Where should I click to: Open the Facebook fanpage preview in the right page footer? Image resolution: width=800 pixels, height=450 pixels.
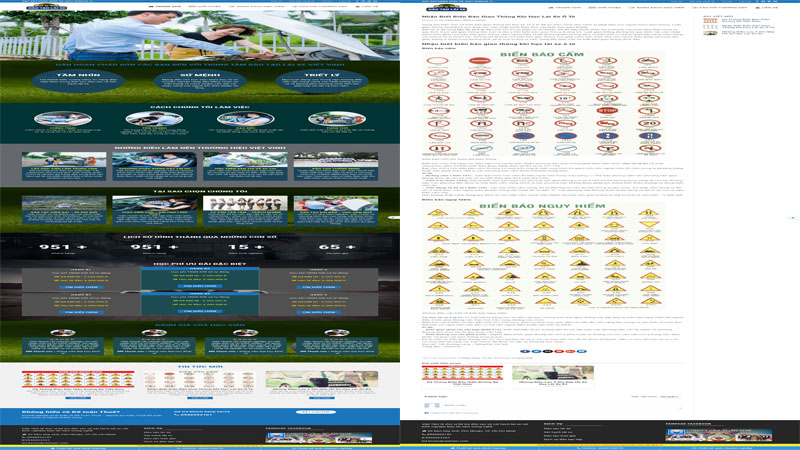719,435
